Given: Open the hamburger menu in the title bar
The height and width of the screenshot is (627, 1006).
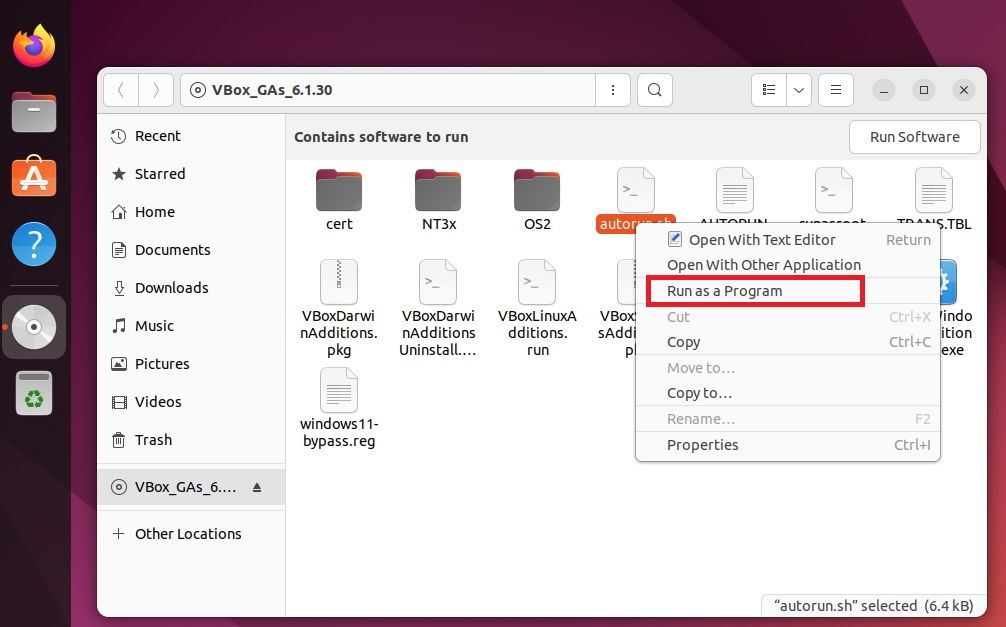Looking at the screenshot, I should click(836, 89).
